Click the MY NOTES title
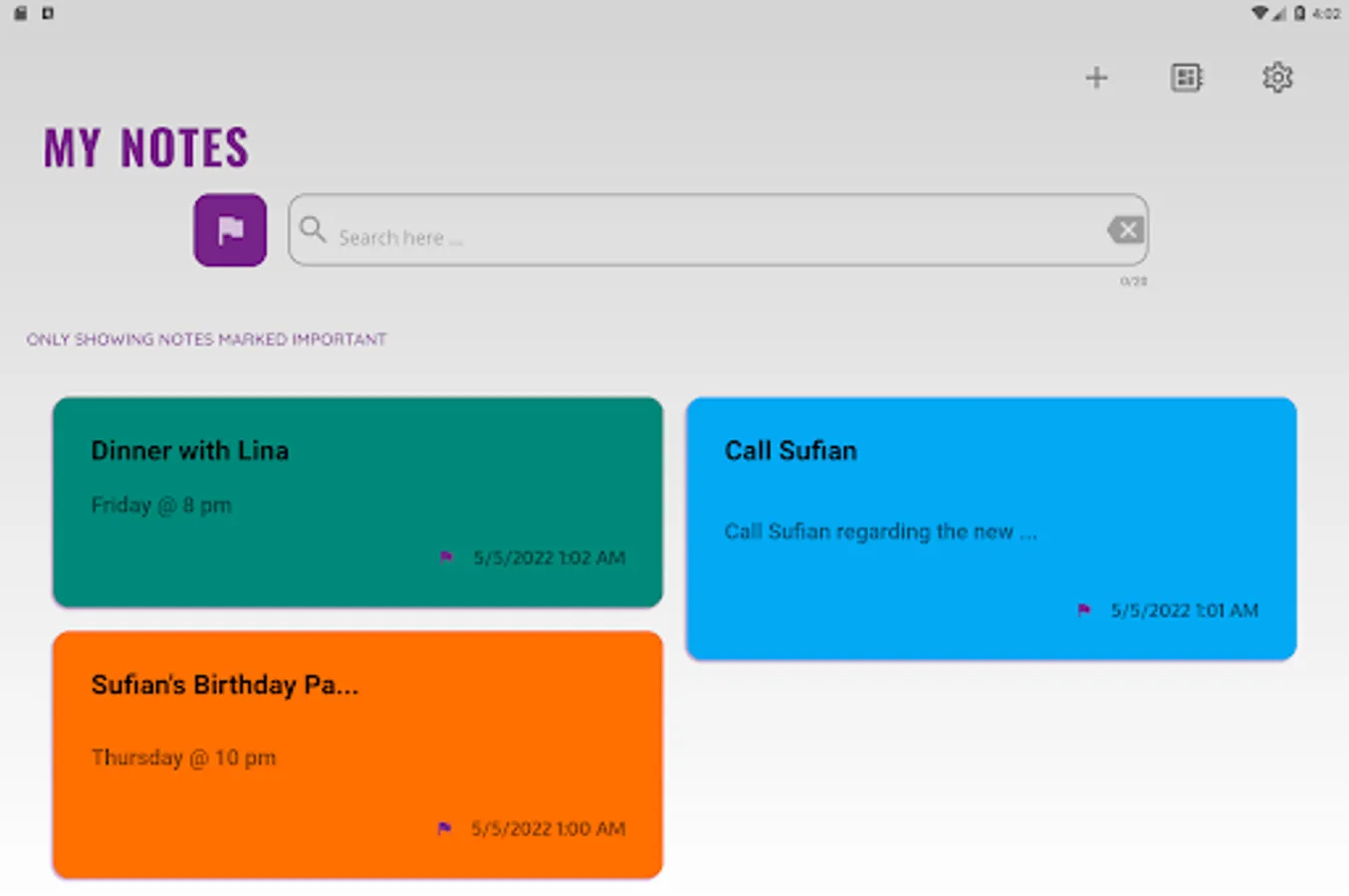1349x896 pixels. [x=146, y=148]
